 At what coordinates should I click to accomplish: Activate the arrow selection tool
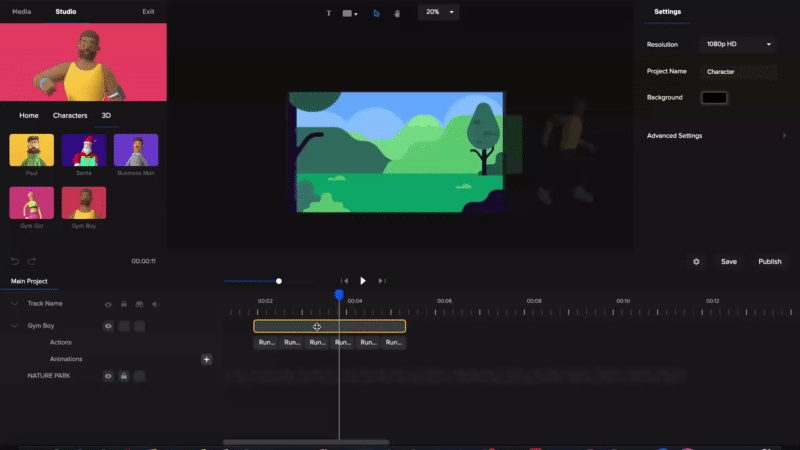coord(377,14)
